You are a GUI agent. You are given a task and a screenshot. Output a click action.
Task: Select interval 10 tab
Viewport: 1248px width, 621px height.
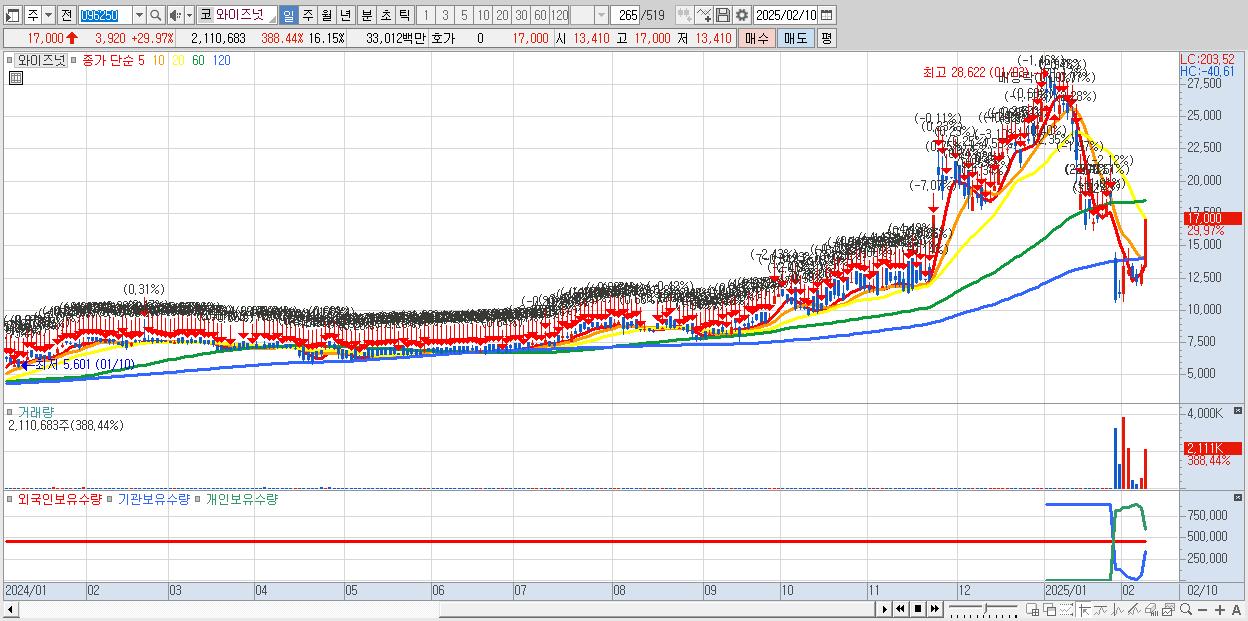pos(483,15)
